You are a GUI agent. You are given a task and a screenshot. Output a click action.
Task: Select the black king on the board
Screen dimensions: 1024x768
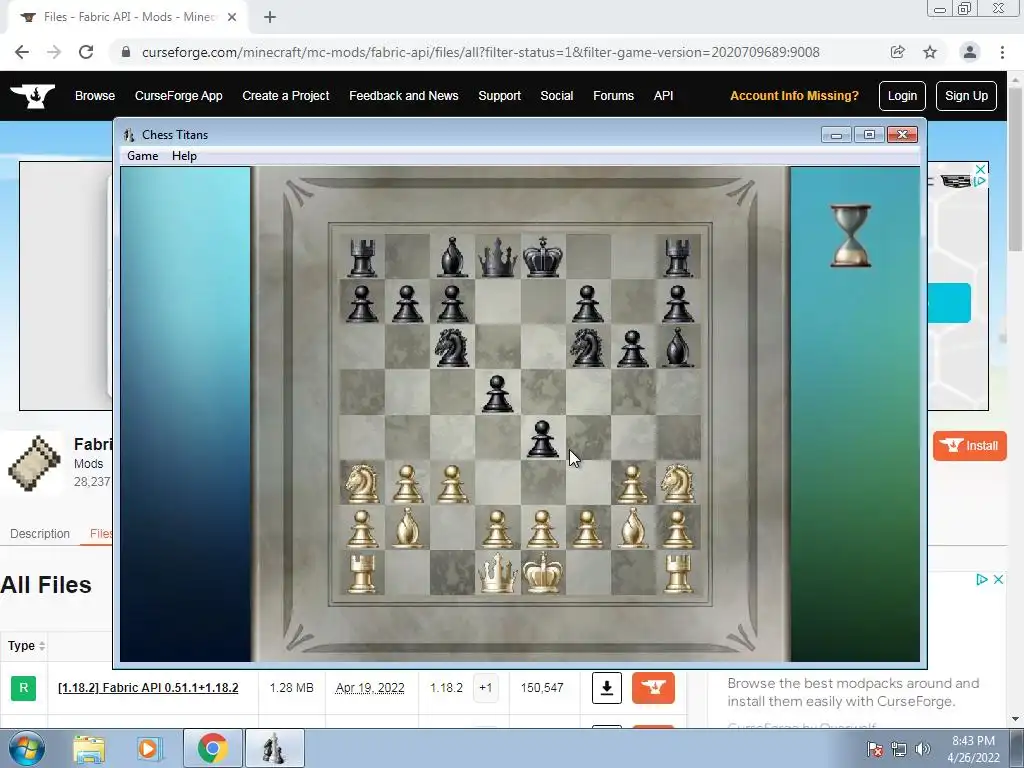(x=543, y=257)
